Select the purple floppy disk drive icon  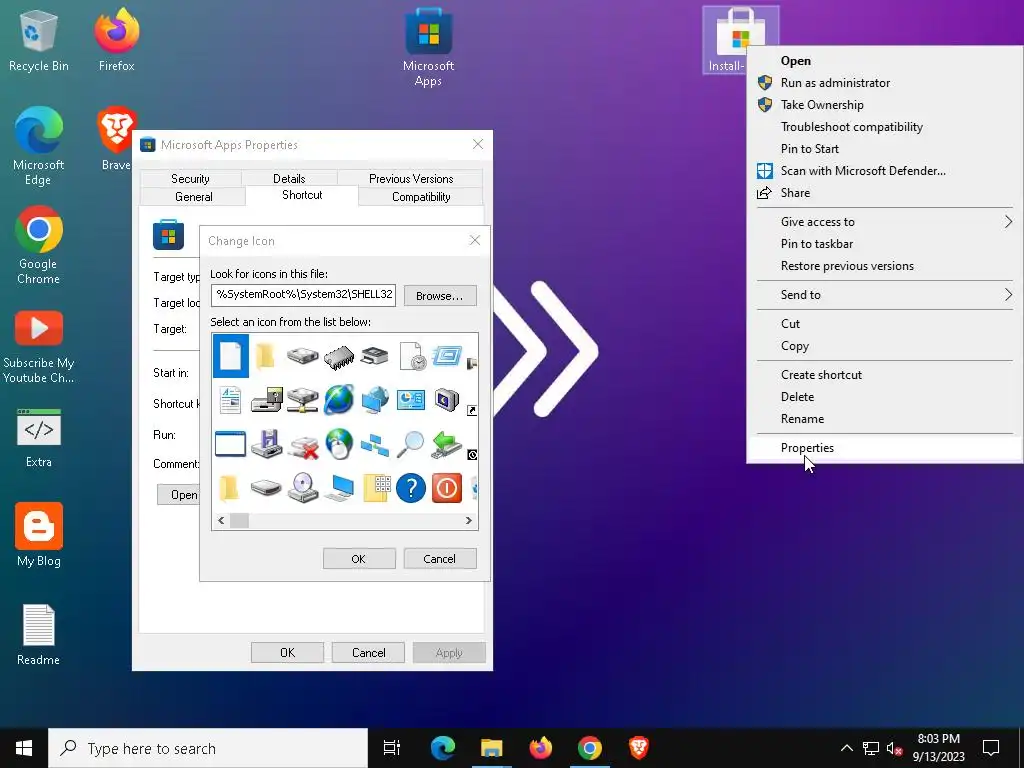pos(266,444)
